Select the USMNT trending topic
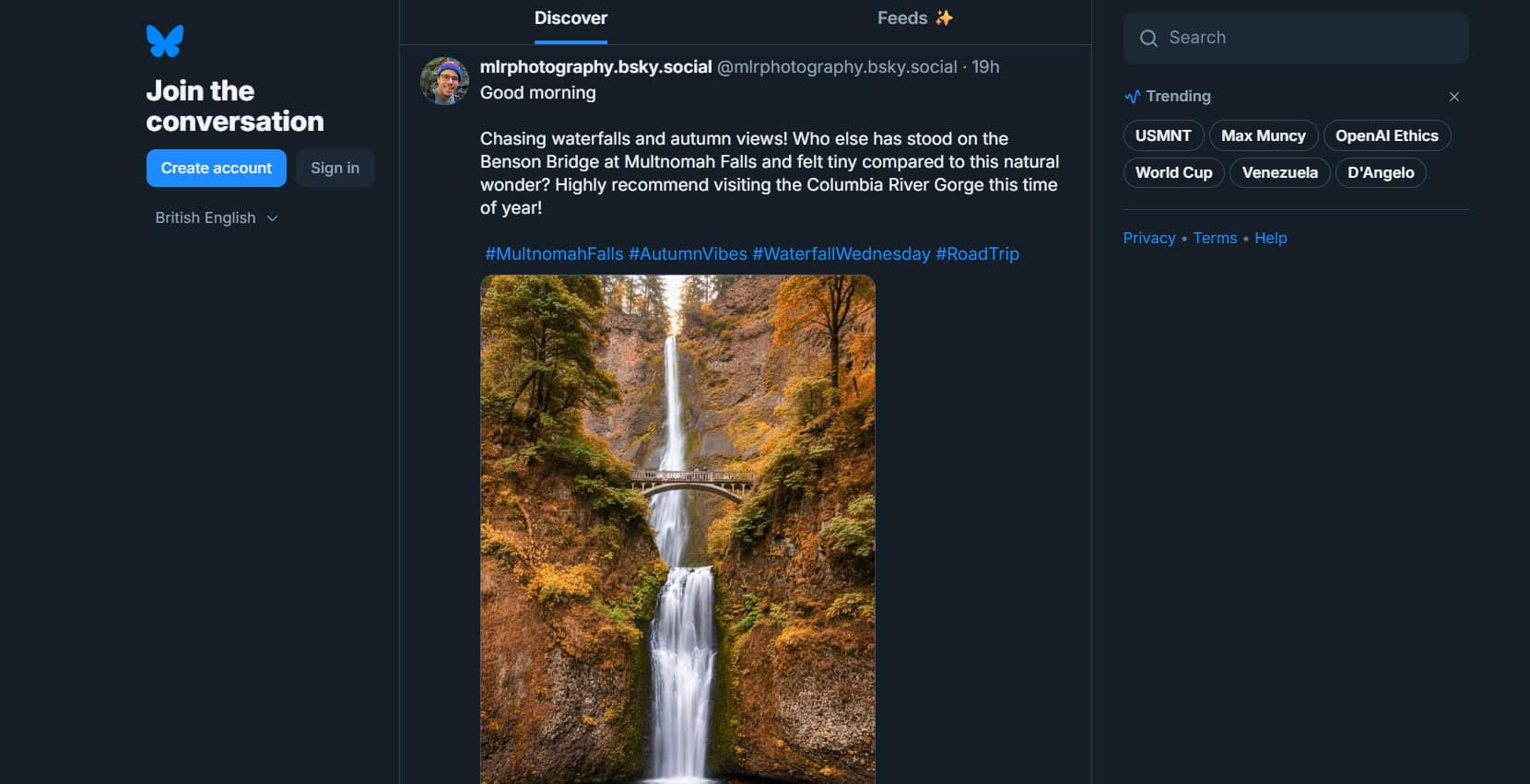 coord(1162,135)
